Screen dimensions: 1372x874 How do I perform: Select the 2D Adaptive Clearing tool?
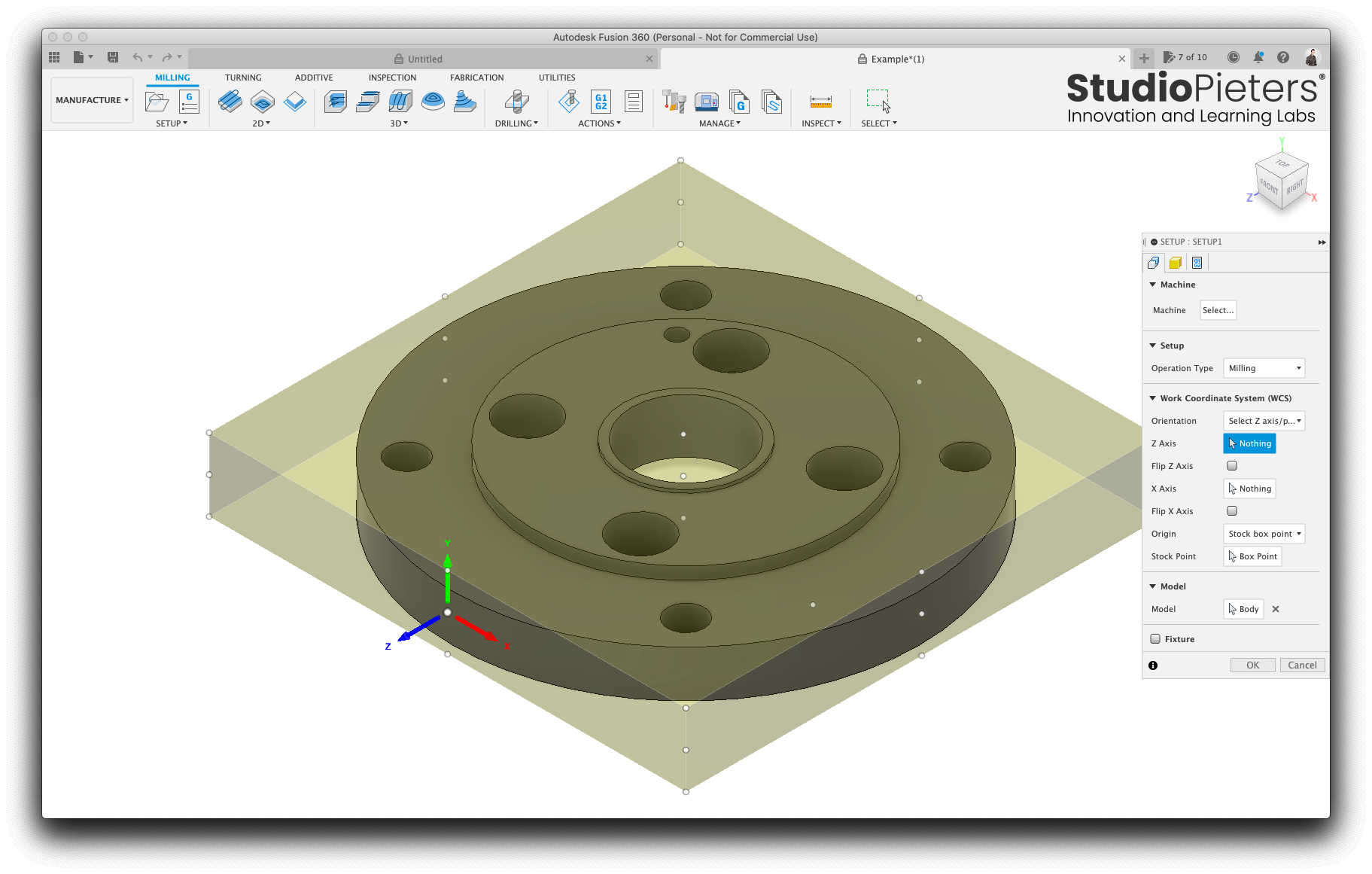tap(230, 101)
